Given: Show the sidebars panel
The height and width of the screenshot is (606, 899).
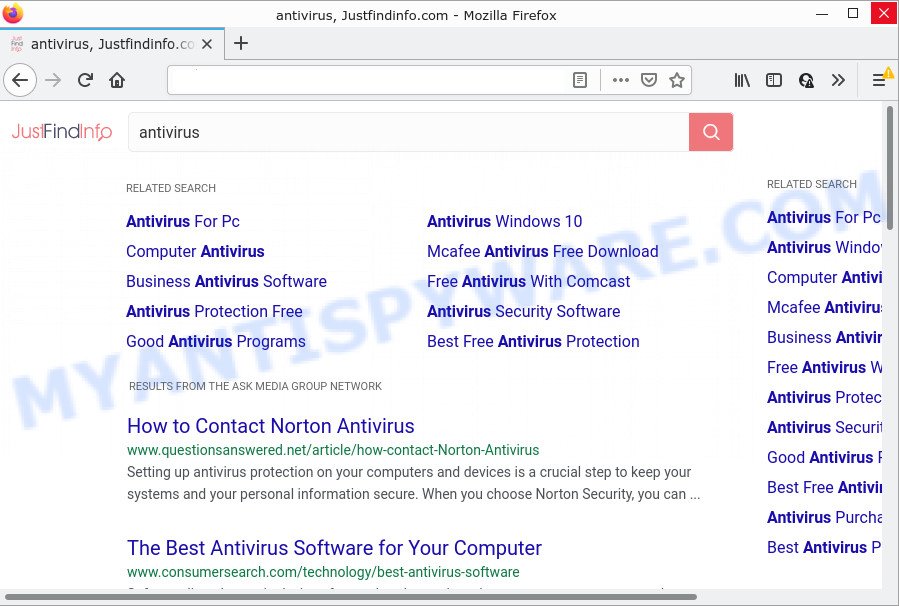Looking at the screenshot, I should [773, 80].
